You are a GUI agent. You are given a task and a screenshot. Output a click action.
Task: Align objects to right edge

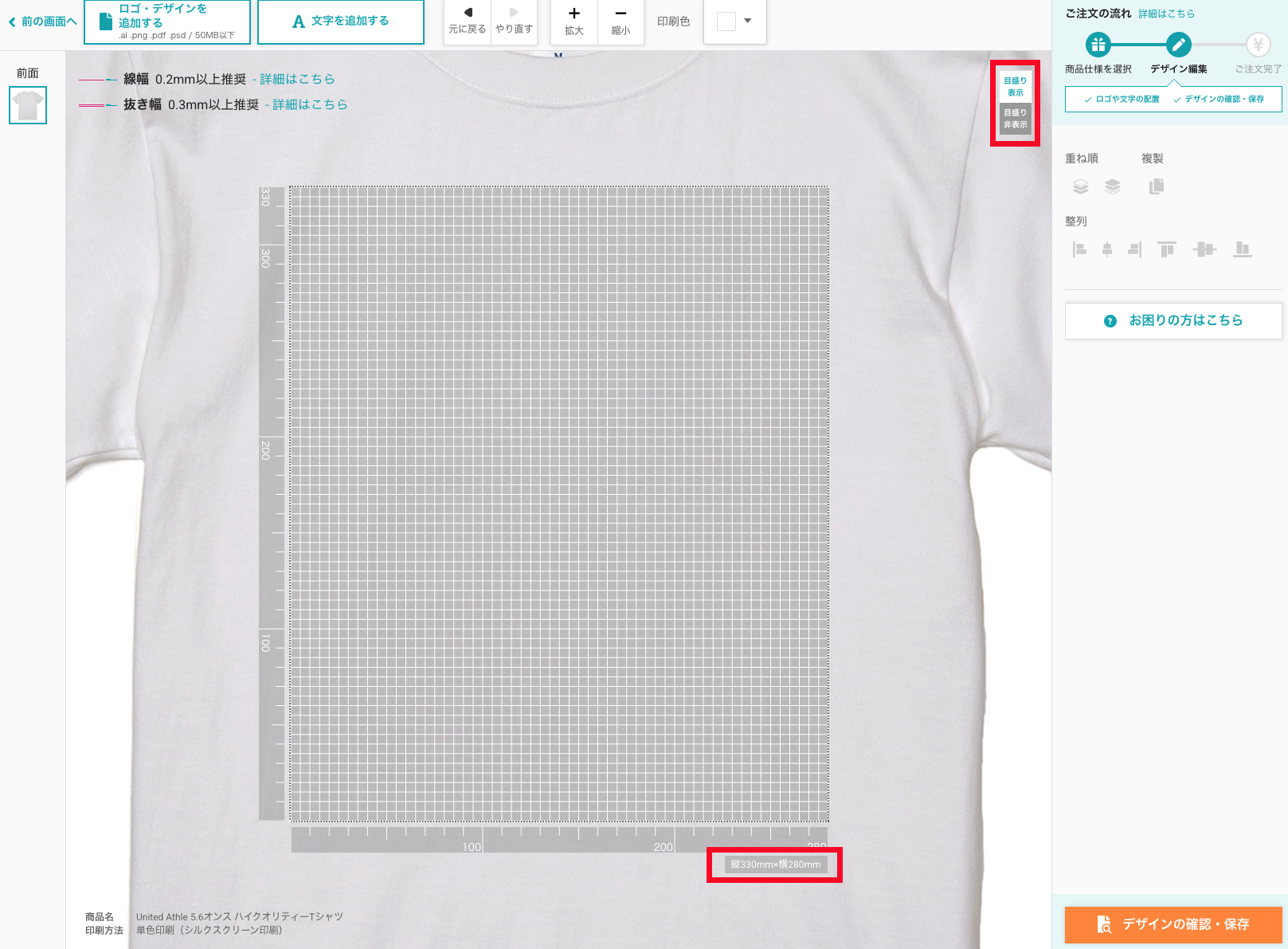[1135, 249]
